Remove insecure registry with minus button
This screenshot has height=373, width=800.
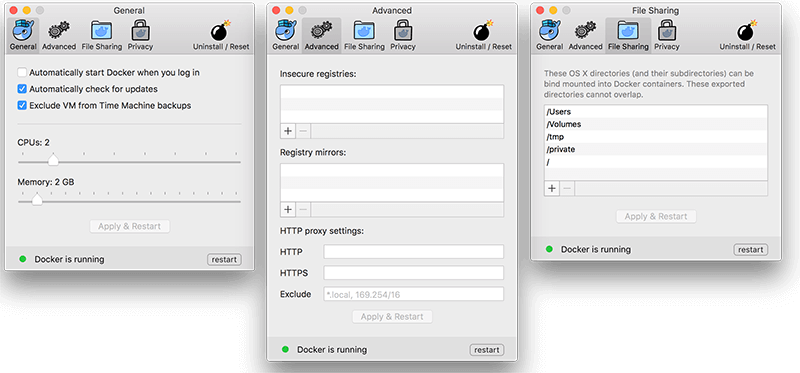pos(303,131)
